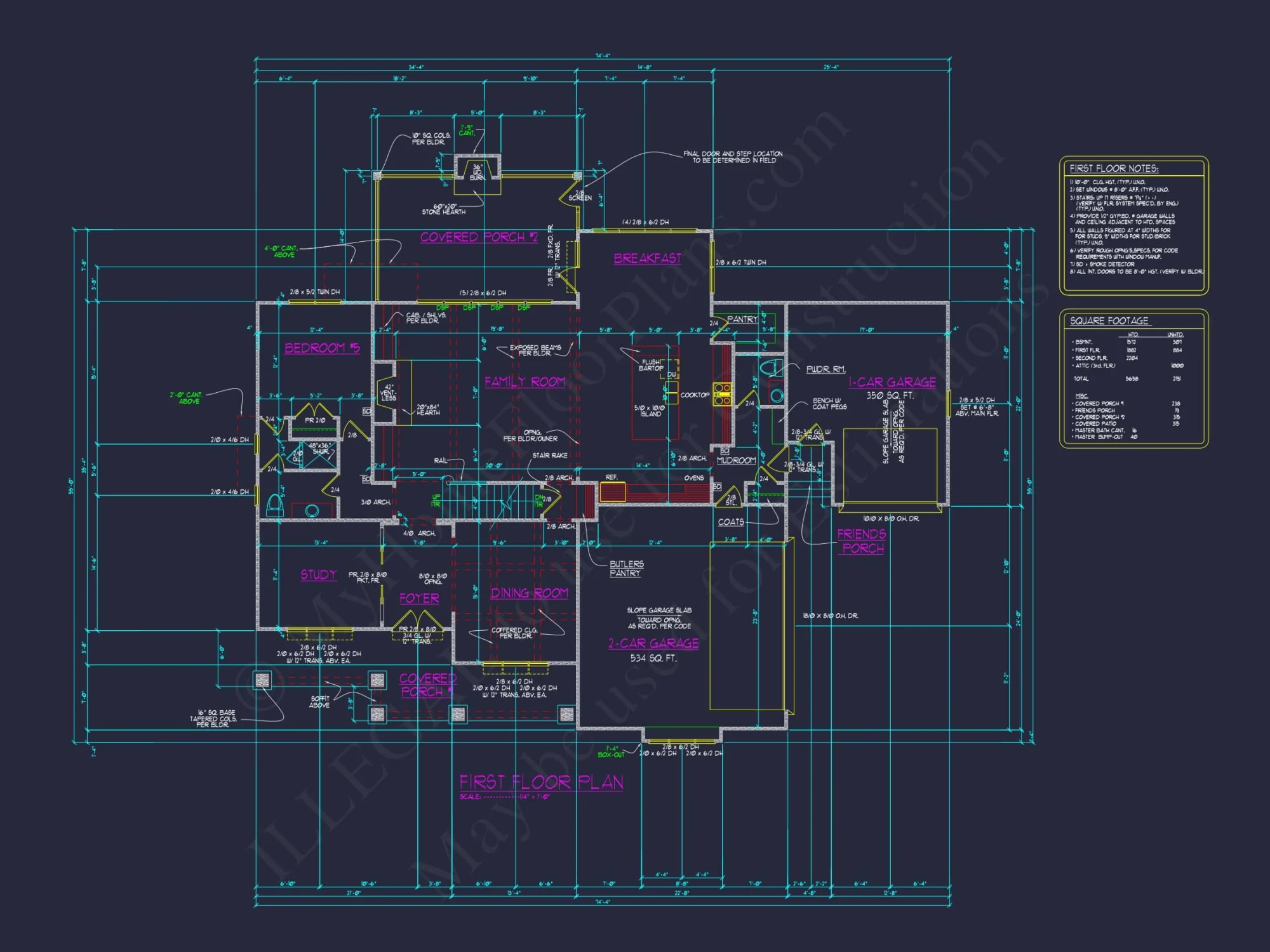Select the Family Room label
The image size is (1270, 952).
pos(525,381)
